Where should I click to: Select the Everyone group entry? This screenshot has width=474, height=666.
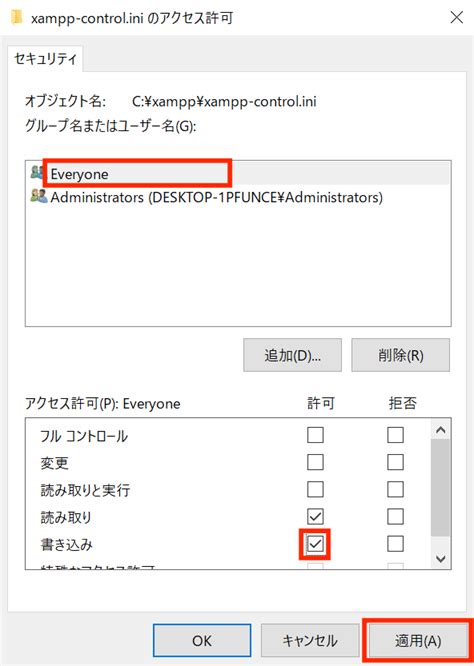[238, 174]
